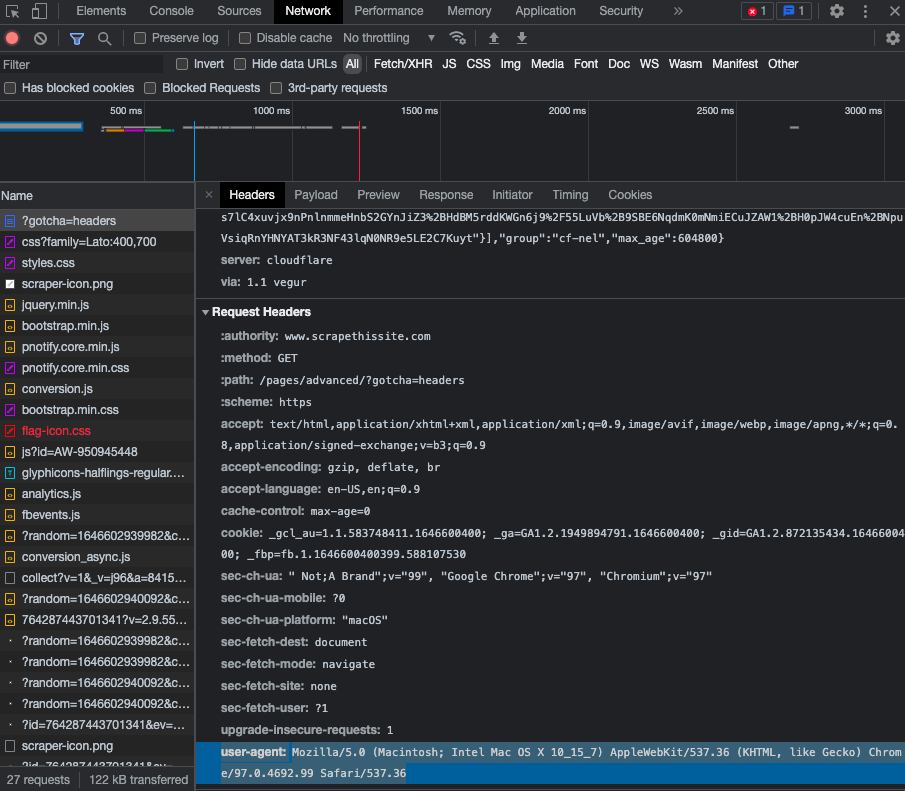Check the Disable cache option
Screen dimensions: 905x791
pos(245,38)
